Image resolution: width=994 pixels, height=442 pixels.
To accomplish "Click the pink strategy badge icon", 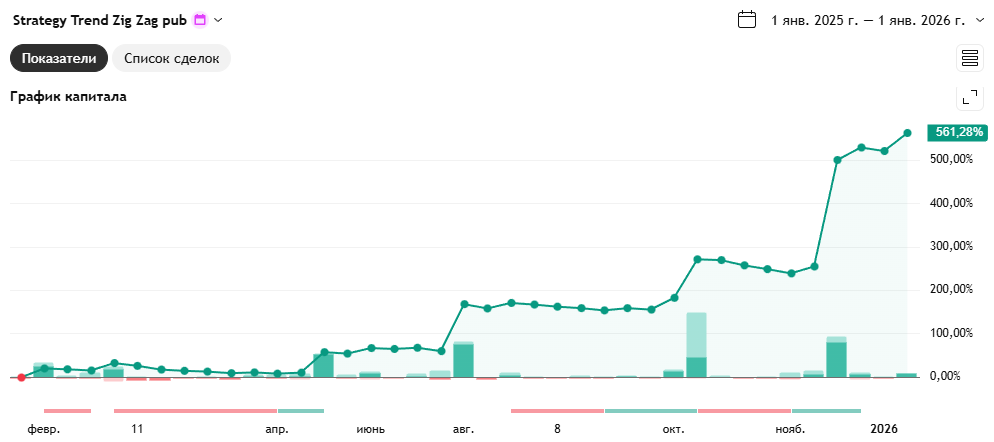I will tap(200, 20).
